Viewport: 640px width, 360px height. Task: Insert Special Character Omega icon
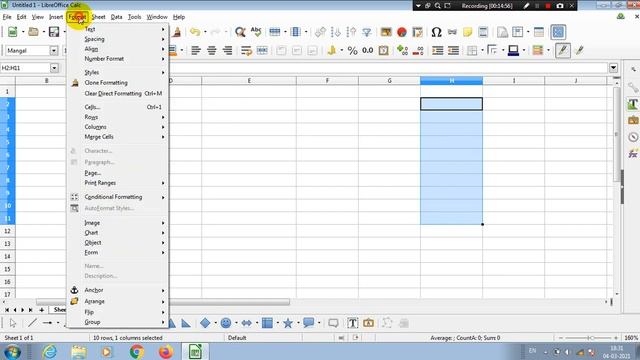(436, 32)
